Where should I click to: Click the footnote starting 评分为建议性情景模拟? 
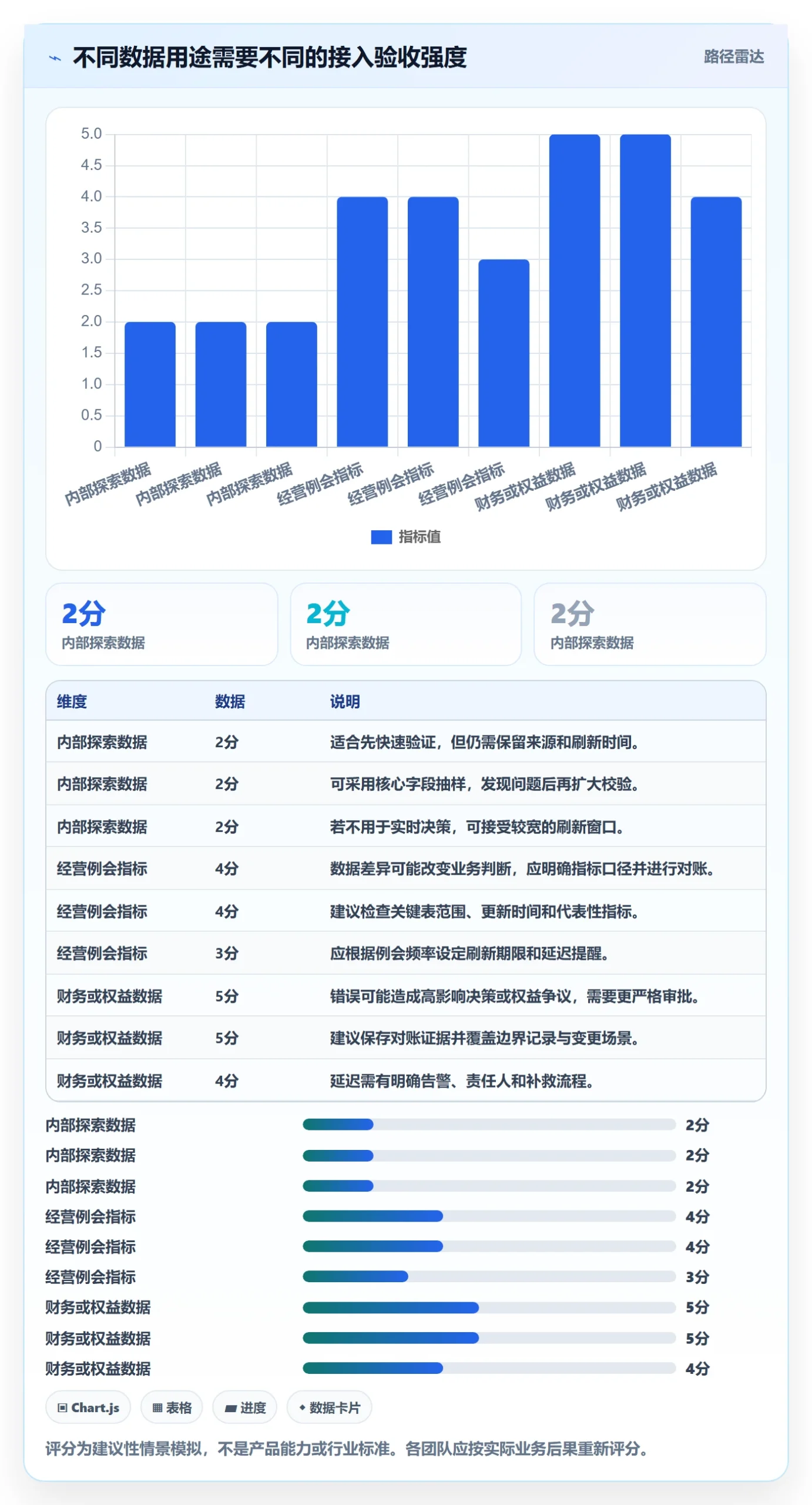click(x=347, y=1449)
